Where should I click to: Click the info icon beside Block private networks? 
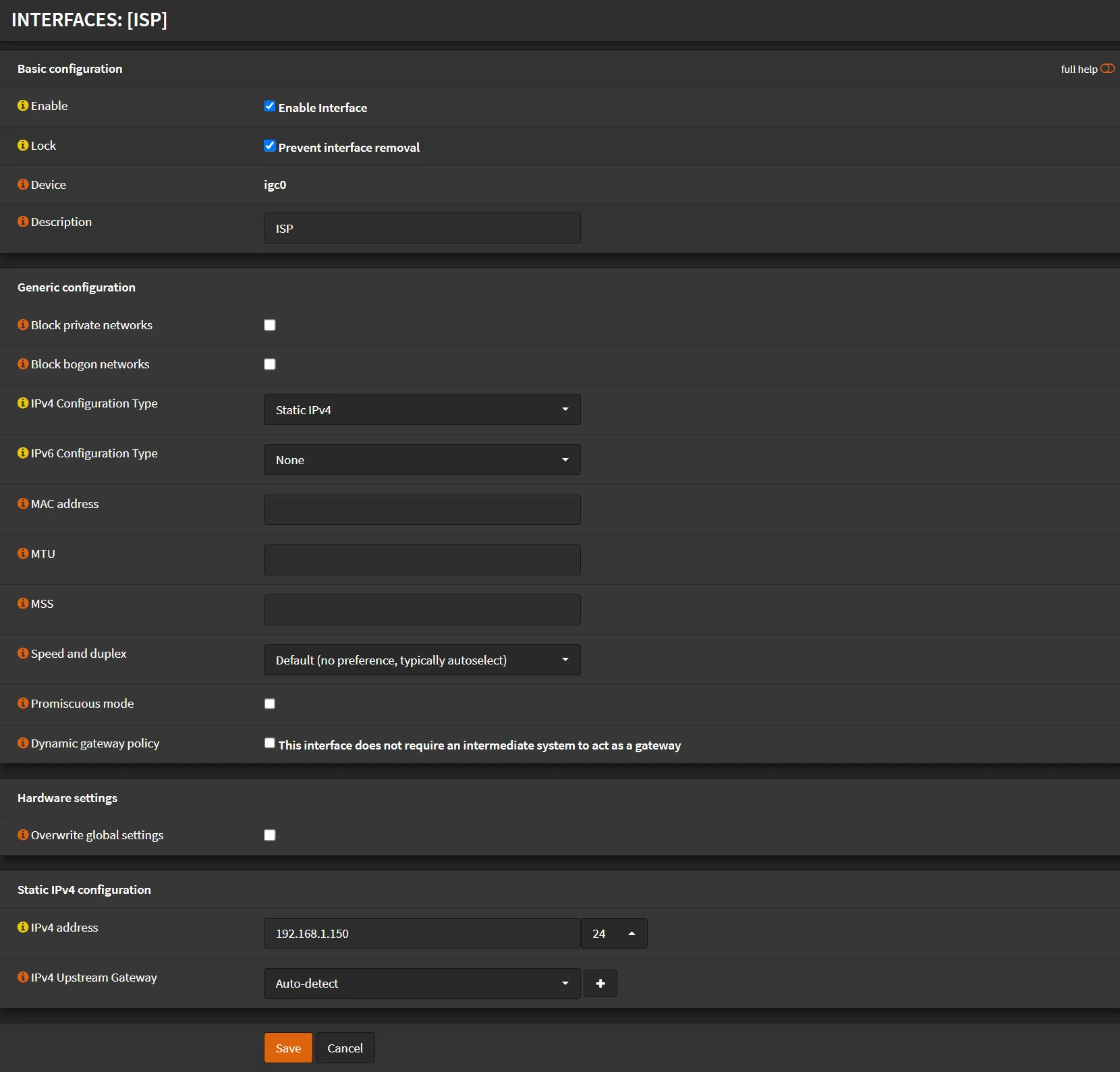click(x=22, y=325)
